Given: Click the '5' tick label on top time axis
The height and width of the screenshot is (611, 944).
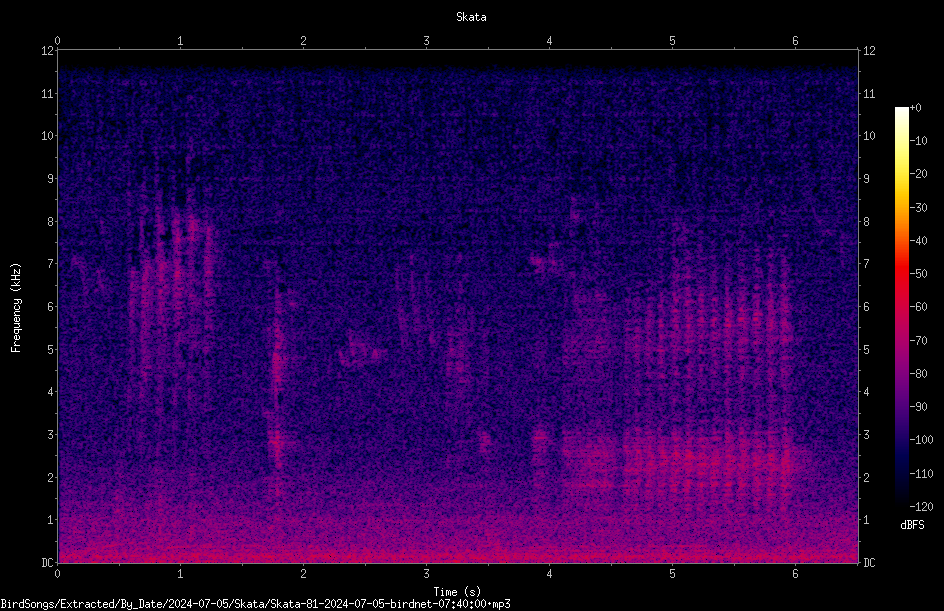Looking at the screenshot, I should point(672,41).
